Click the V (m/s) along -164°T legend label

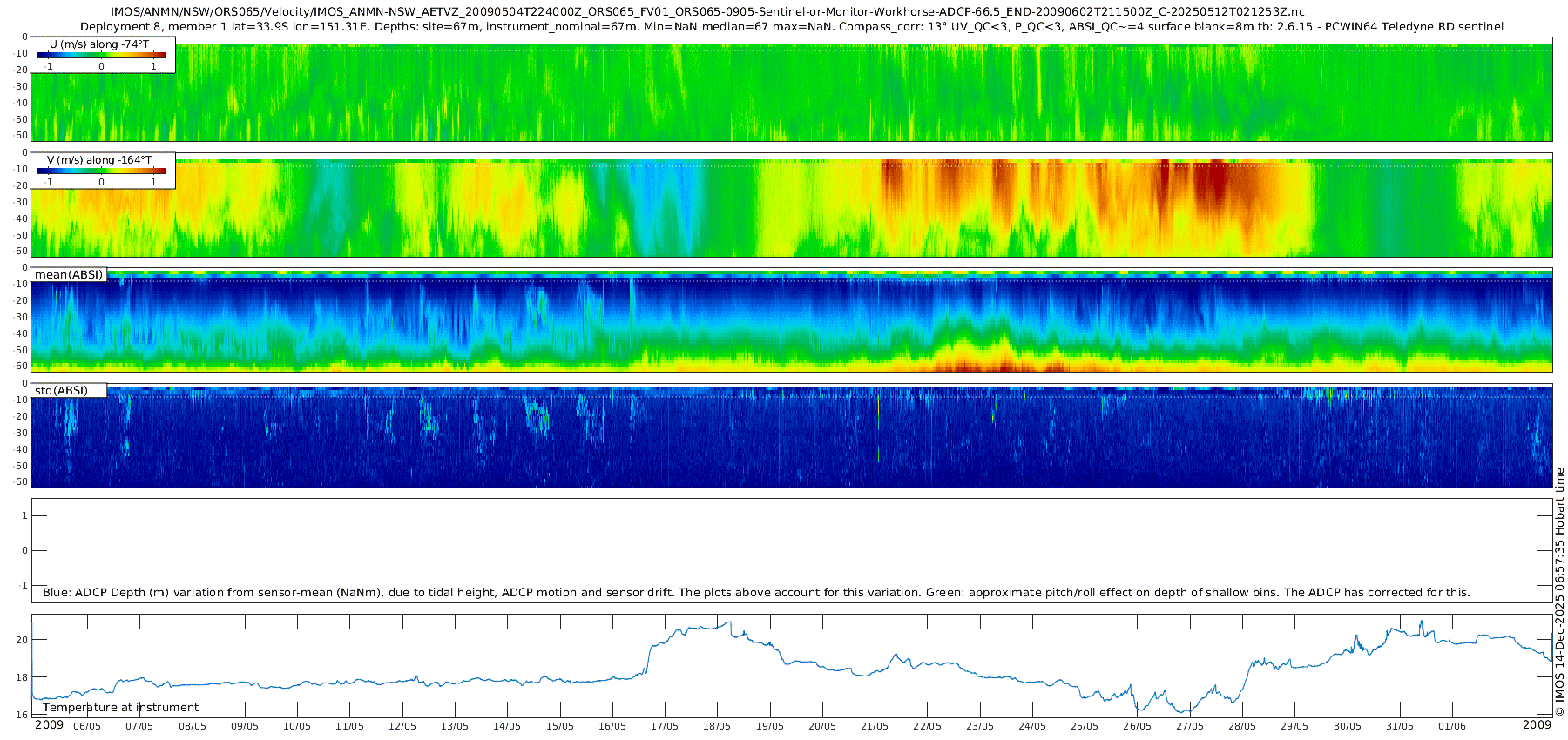pyautogui.click(x=99, y=160)
